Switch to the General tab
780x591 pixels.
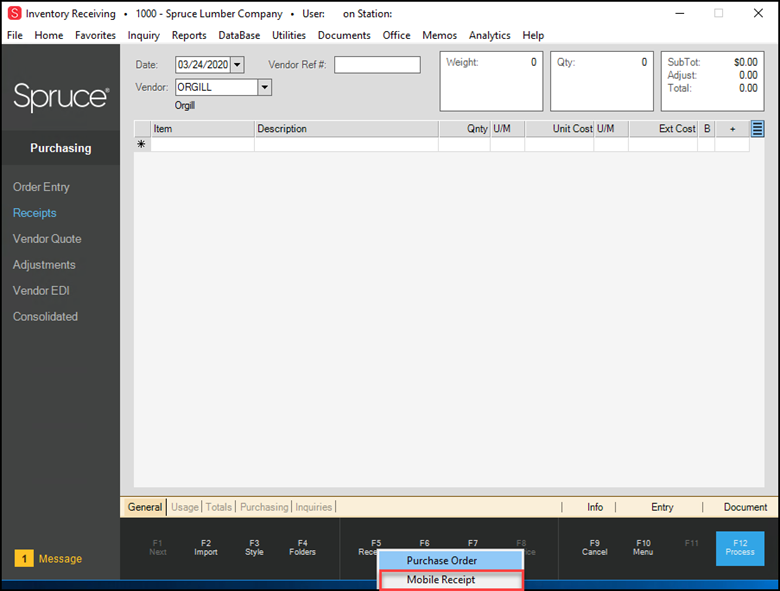point(145,507)
